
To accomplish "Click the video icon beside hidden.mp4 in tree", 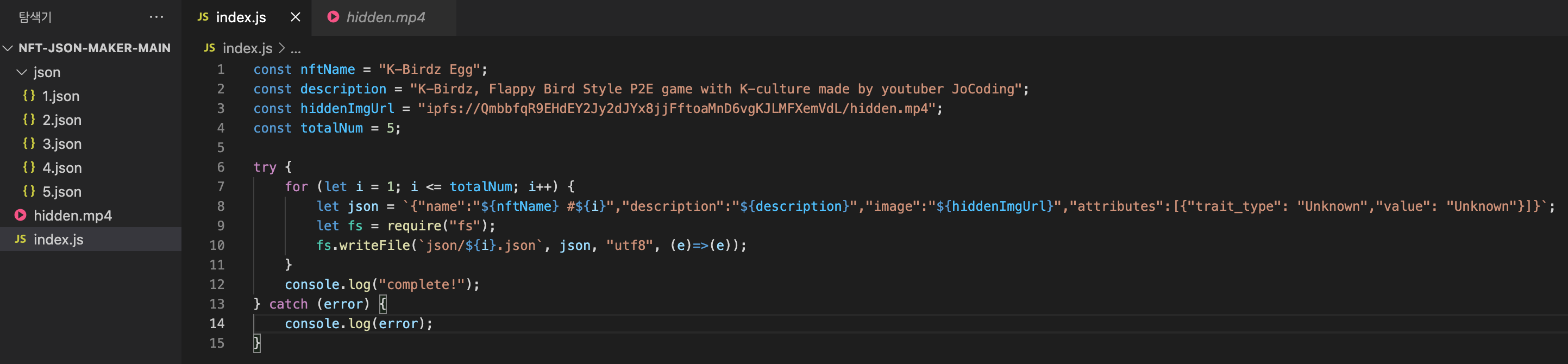I will [21, 215].
